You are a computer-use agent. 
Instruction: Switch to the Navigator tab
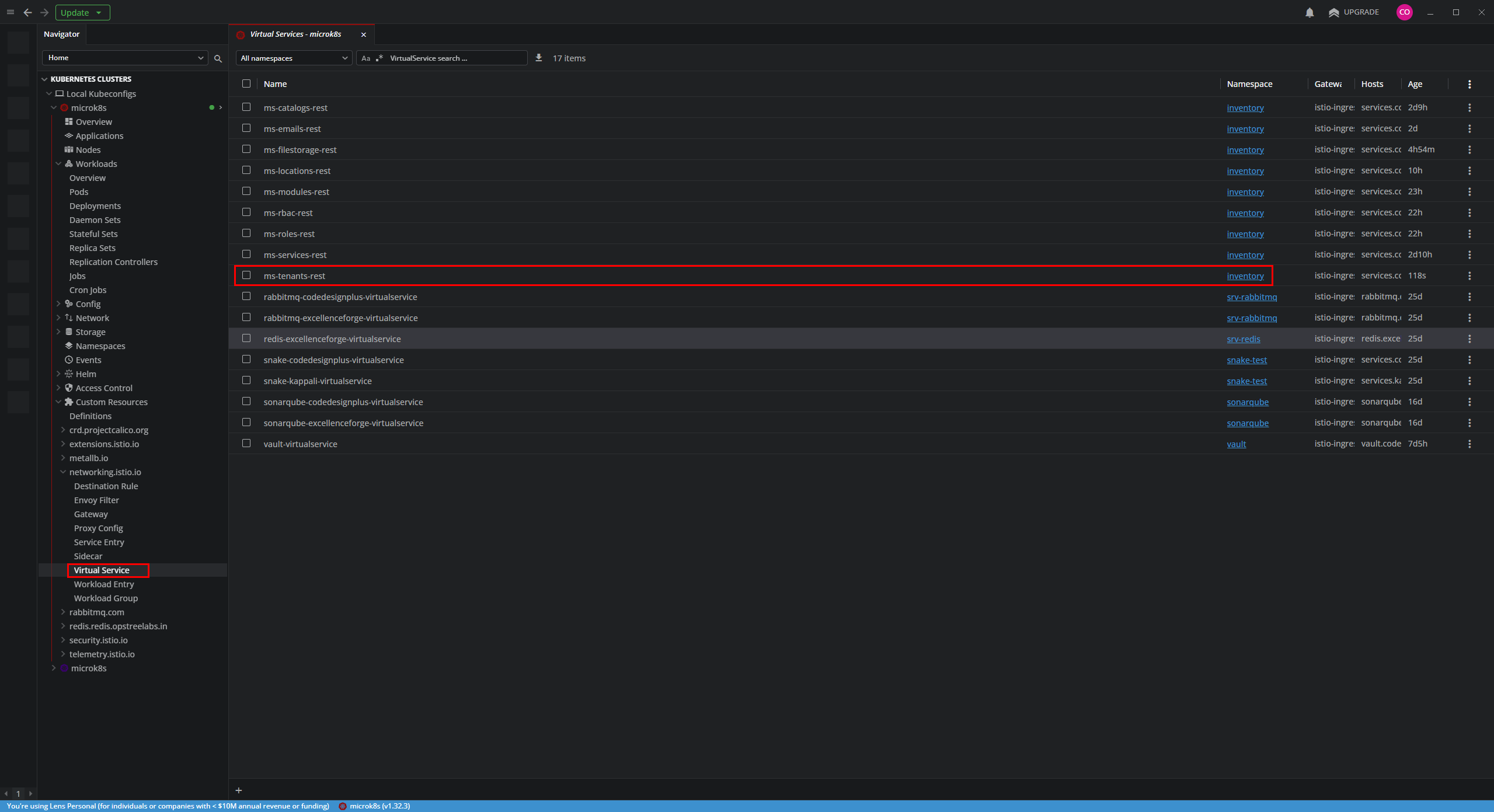coord(61,34)
